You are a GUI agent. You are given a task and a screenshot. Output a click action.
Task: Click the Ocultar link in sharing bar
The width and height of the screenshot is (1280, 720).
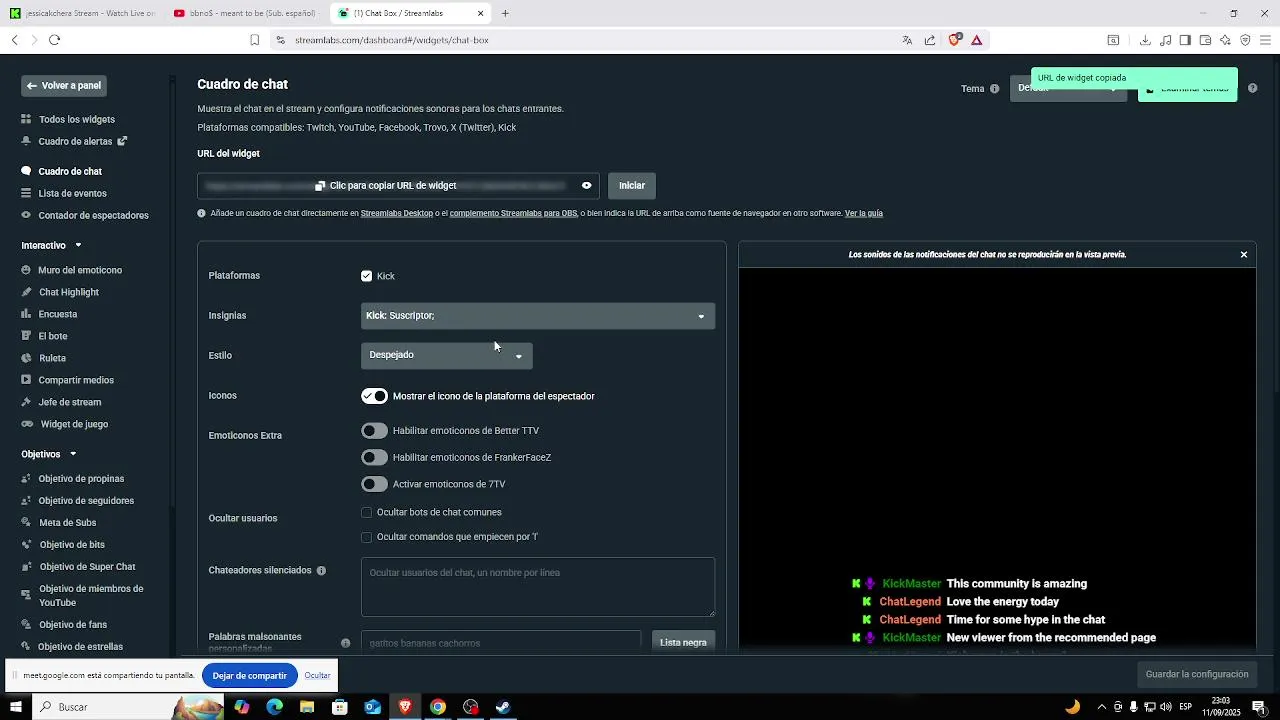coord(318,676)
